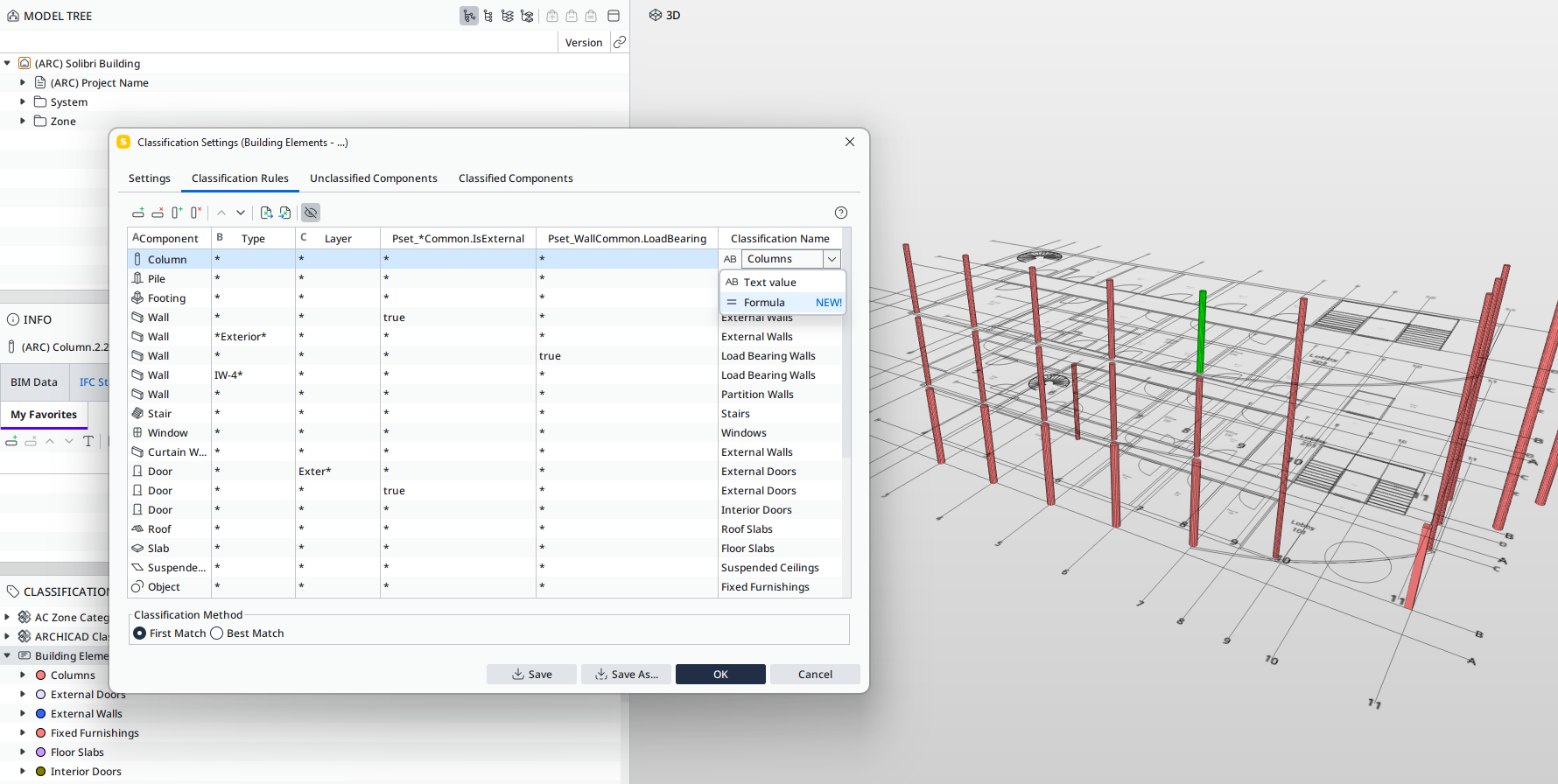Select the layered tree mode icon in Model Tree
This screenshot has height=784, width=1558.
[508, 16]
